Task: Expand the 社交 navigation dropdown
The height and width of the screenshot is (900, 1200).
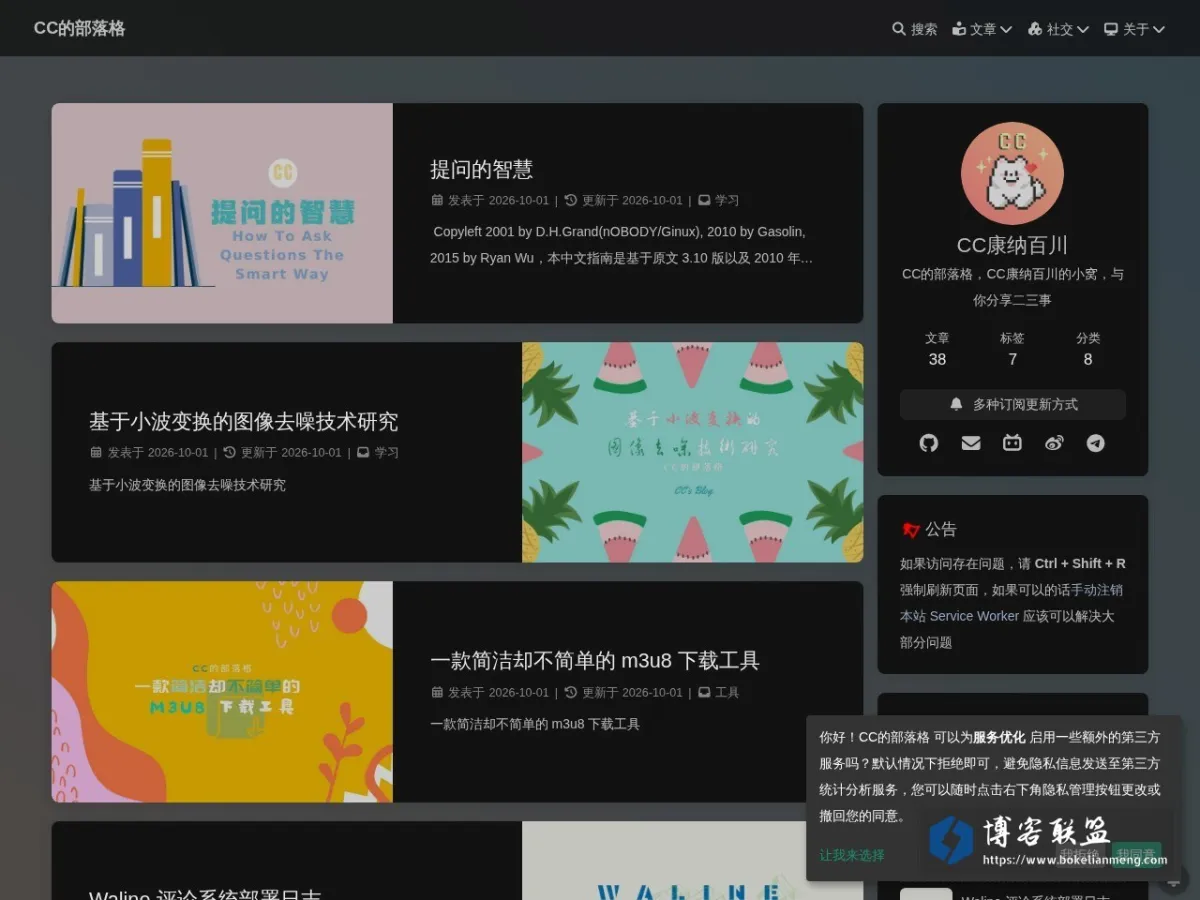Action: (x=1058, y=29)
